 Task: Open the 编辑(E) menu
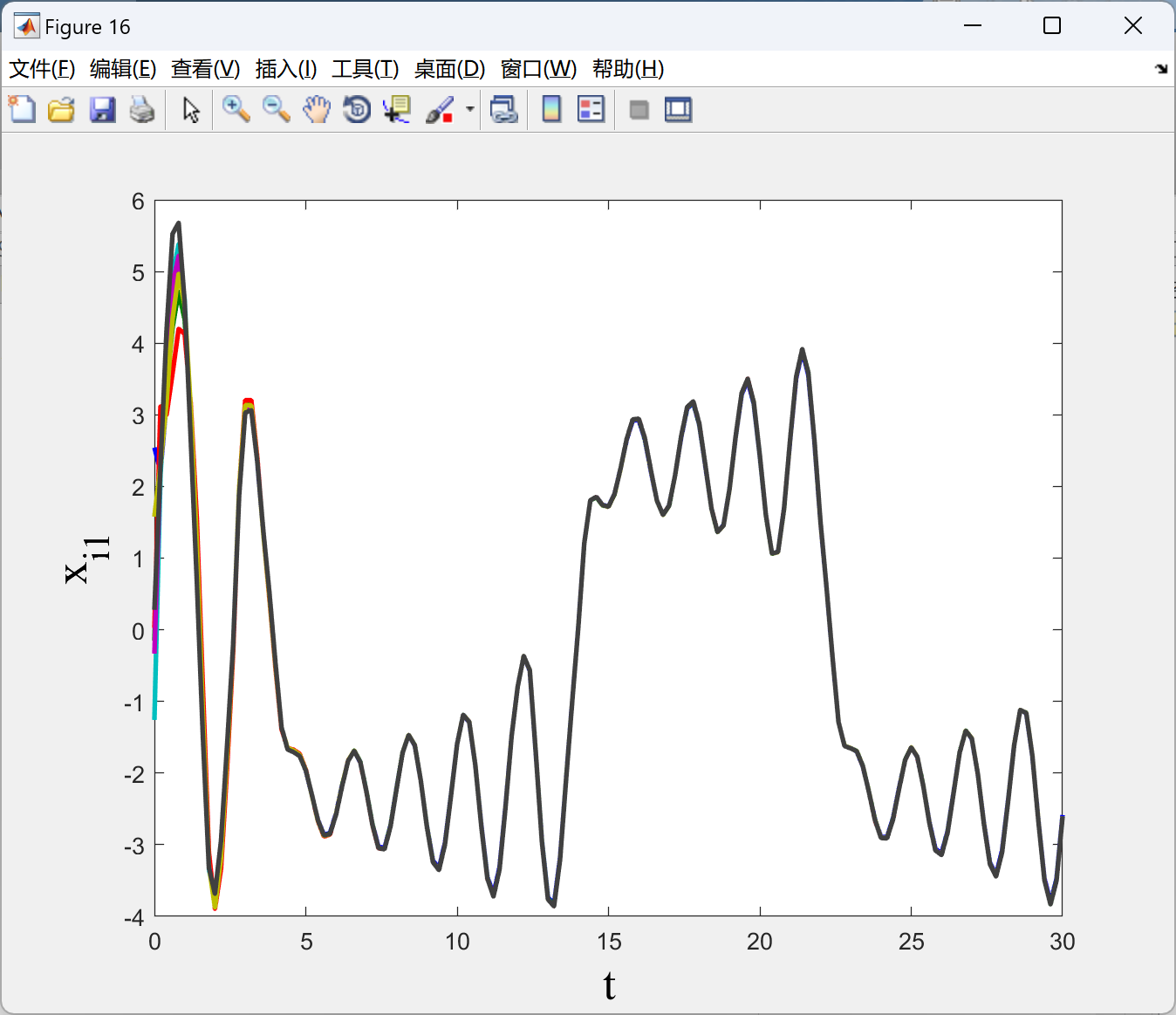coord(123,69)
